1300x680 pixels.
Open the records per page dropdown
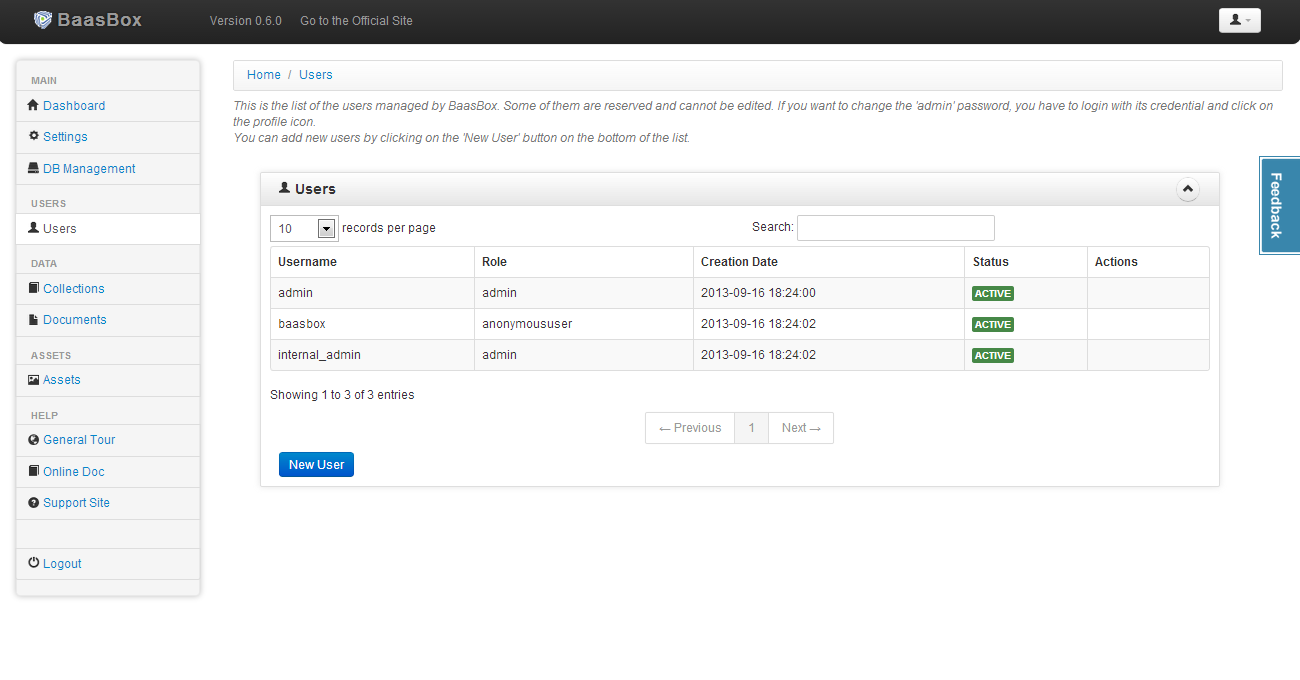point(304,228)
